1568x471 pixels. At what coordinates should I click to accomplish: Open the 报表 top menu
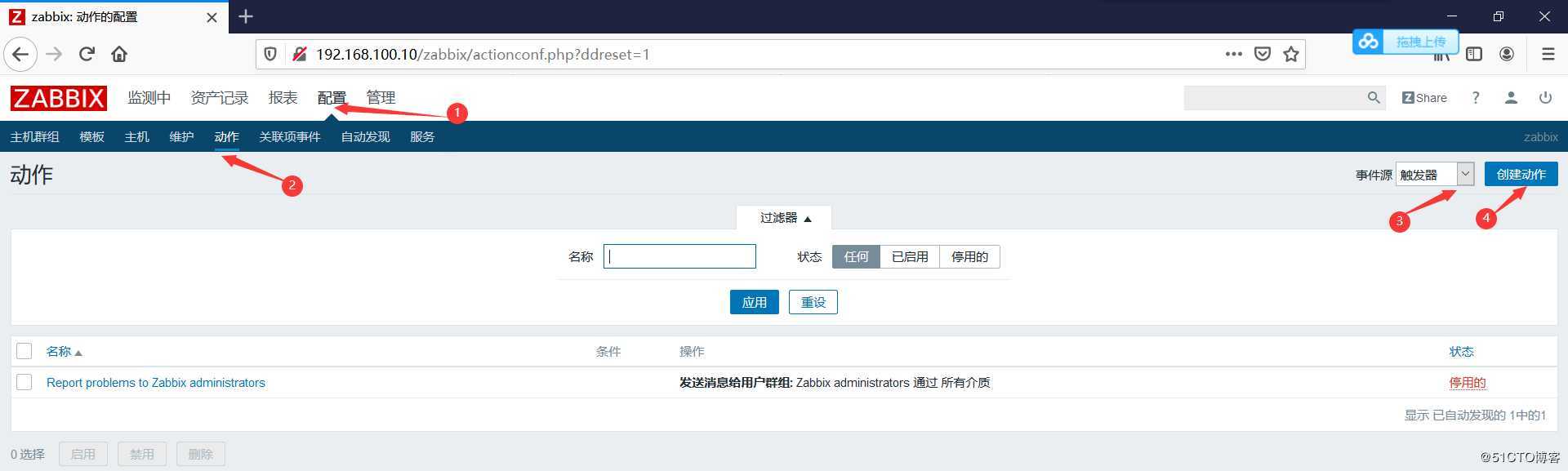point(283,98)
